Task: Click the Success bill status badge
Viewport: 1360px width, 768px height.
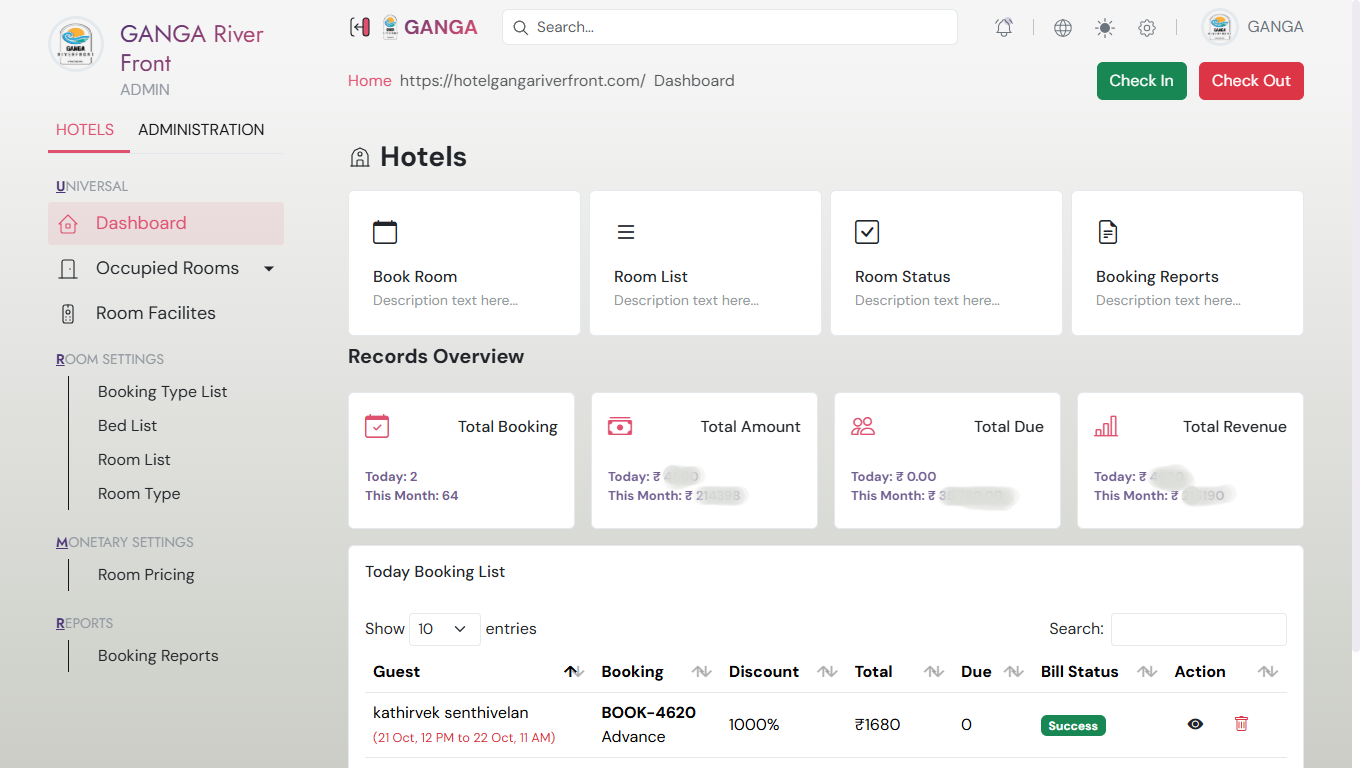Action: tap(1073, 725)
